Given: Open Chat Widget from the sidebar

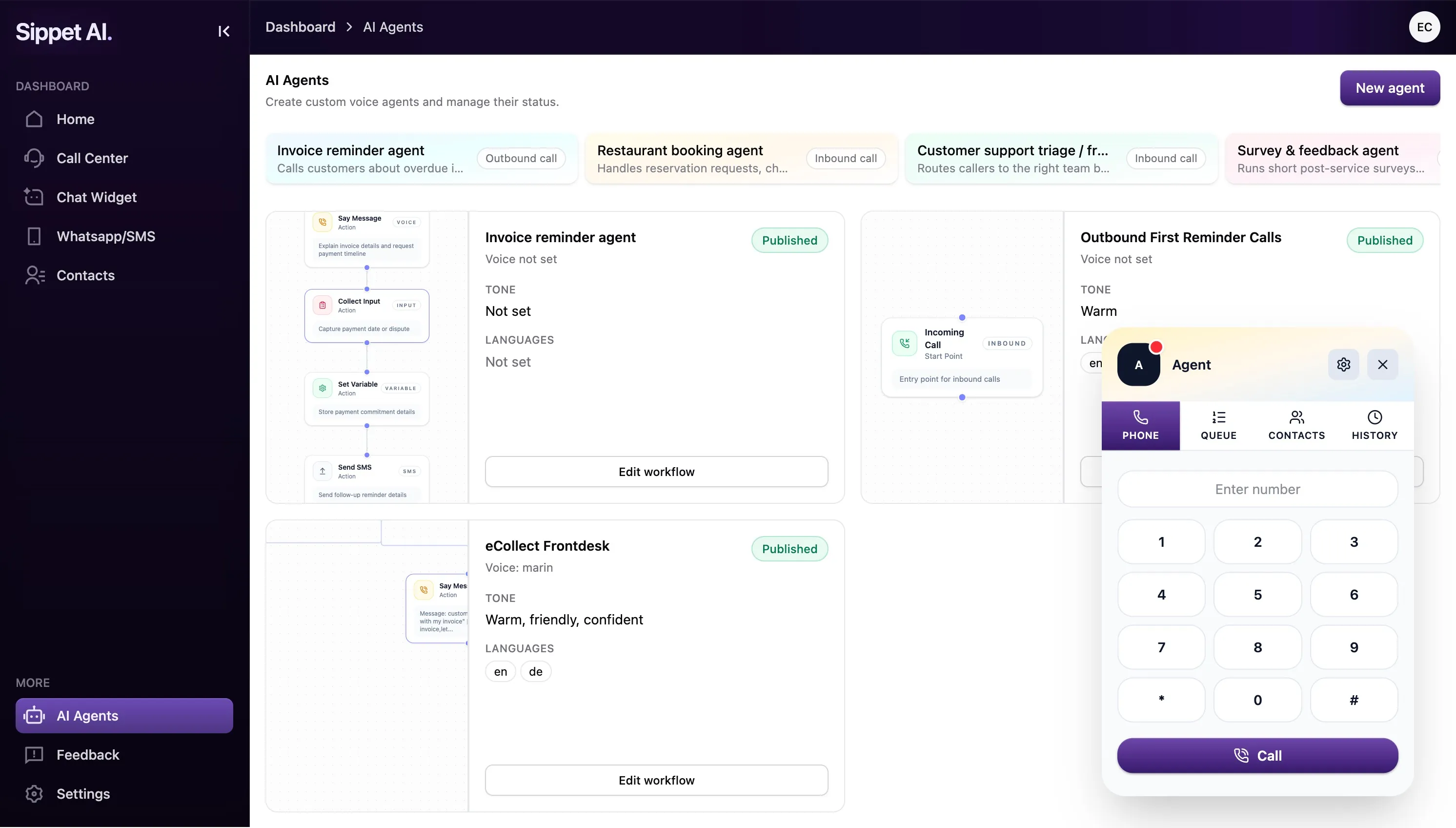Looking at the screenshot, I should pos(96,197).
